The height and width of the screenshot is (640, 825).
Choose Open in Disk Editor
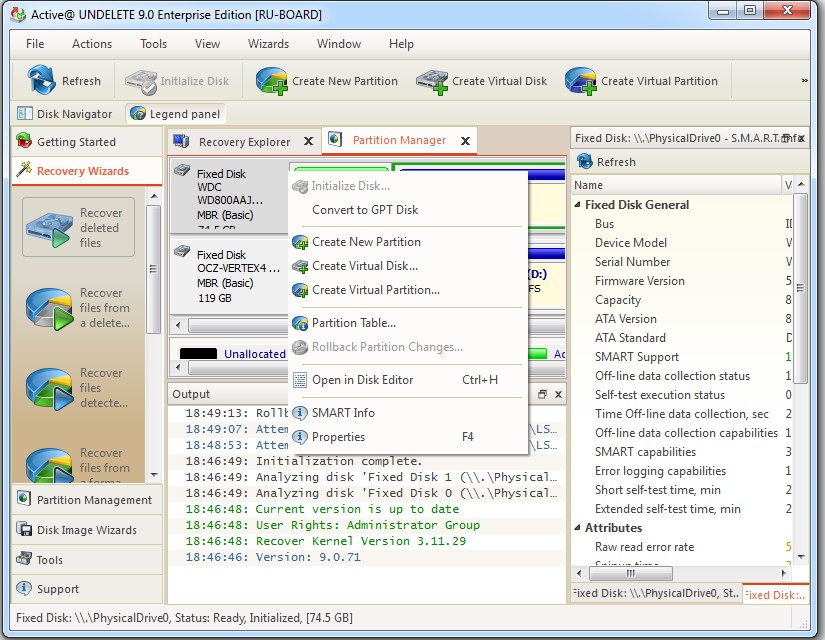(x=408, y=379)
